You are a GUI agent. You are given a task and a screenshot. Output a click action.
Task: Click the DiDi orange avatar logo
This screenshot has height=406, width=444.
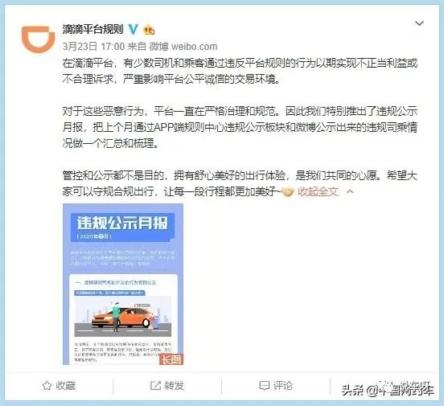point(38,39)
